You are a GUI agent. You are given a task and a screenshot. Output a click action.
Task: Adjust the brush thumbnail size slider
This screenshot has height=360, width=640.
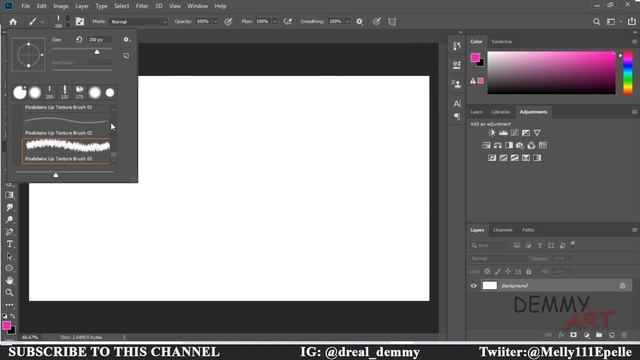[x=56, y=175]
